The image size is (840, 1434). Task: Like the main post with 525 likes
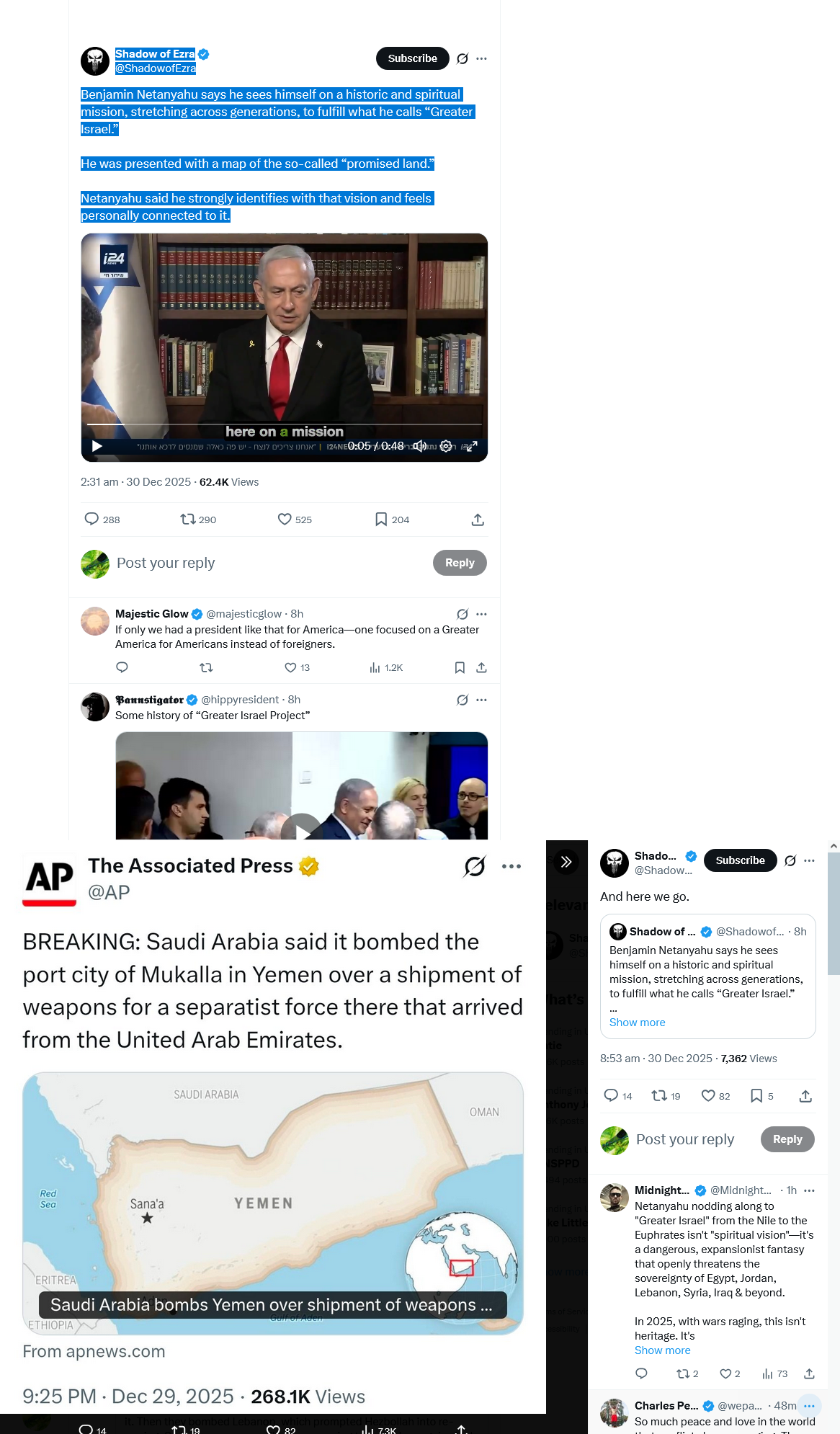tap(295, 519)
